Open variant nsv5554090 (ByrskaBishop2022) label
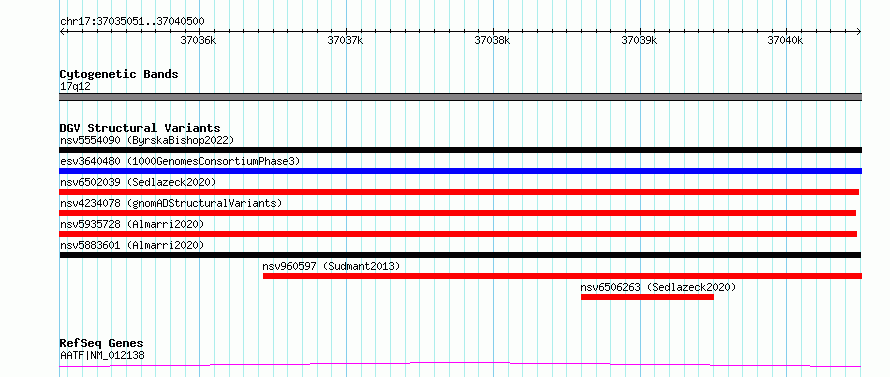Viewport: 890px width, 377px height. pos(147,140)
